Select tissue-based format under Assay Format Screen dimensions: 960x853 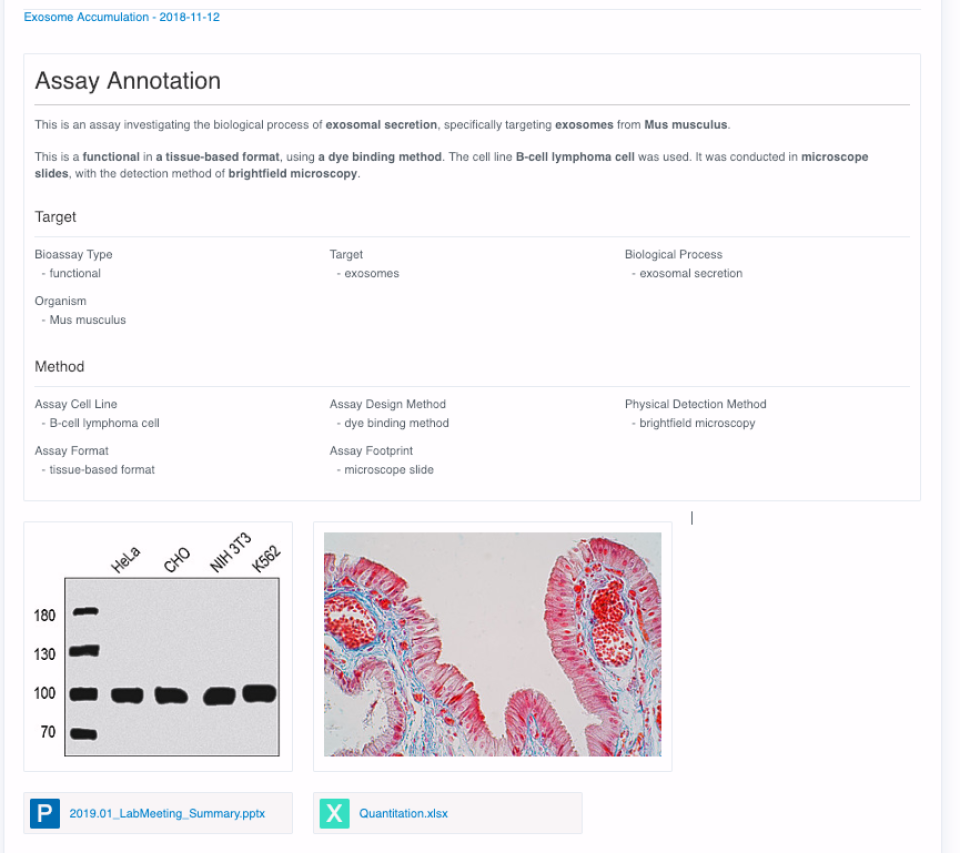pos(97,469)
